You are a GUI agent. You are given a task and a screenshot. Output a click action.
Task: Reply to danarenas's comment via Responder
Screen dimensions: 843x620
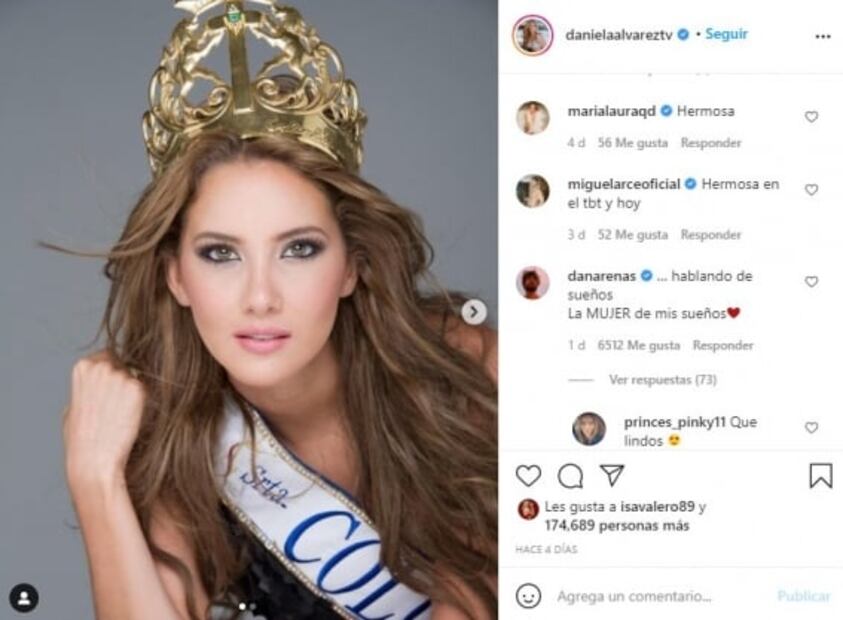pos(723,345)
